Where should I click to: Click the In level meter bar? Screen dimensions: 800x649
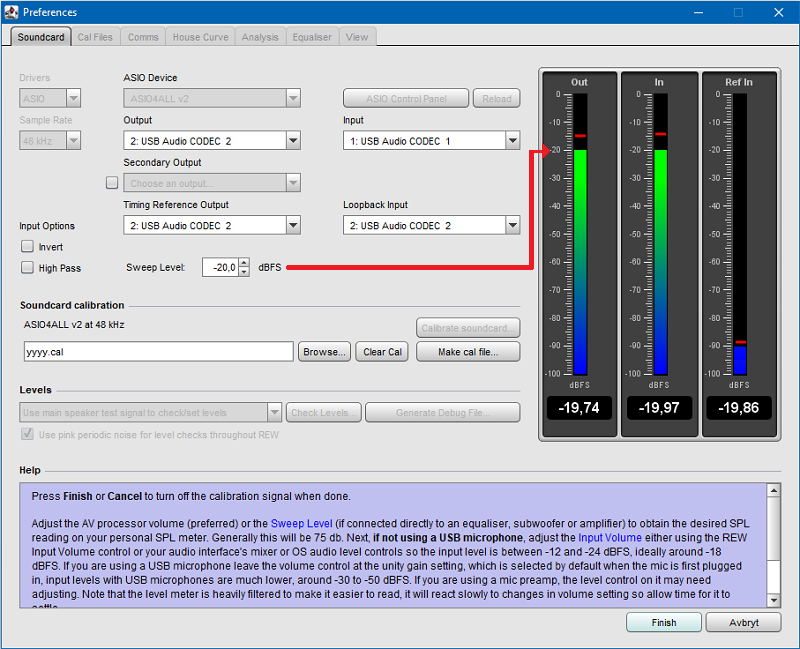tap(661, 234)
